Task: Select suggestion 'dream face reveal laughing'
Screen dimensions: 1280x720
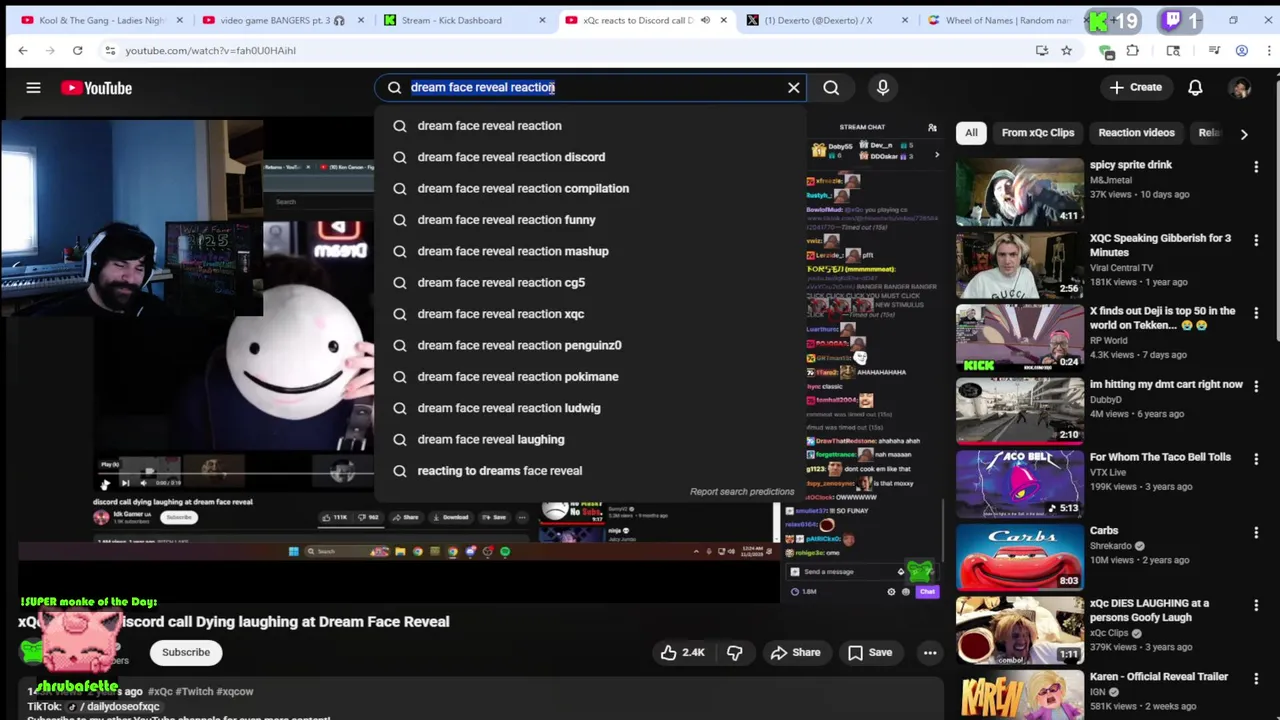Action: (590, 439)
